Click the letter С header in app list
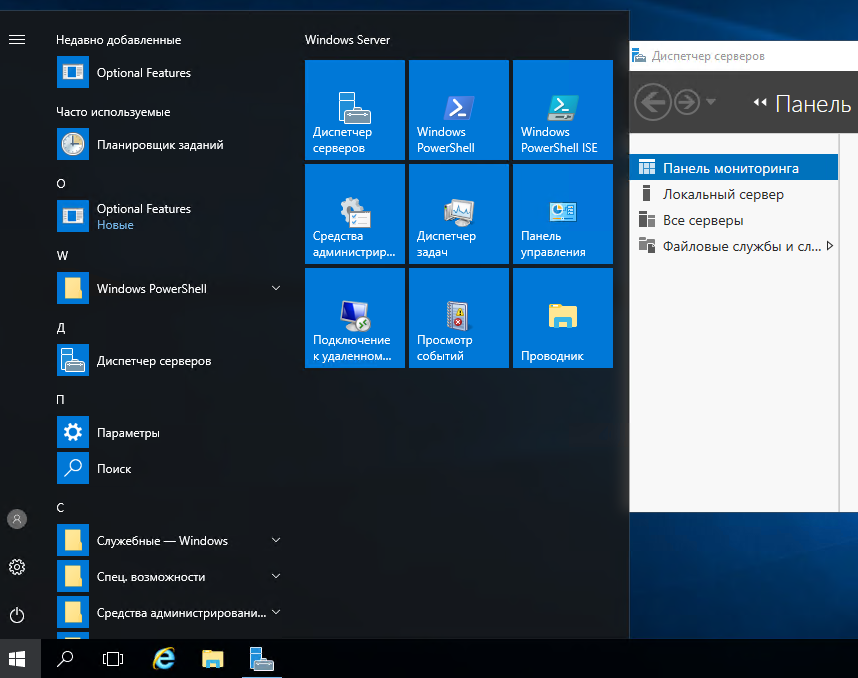The width and height of the screenshot is (858, 678). click(x=60, y=508)
